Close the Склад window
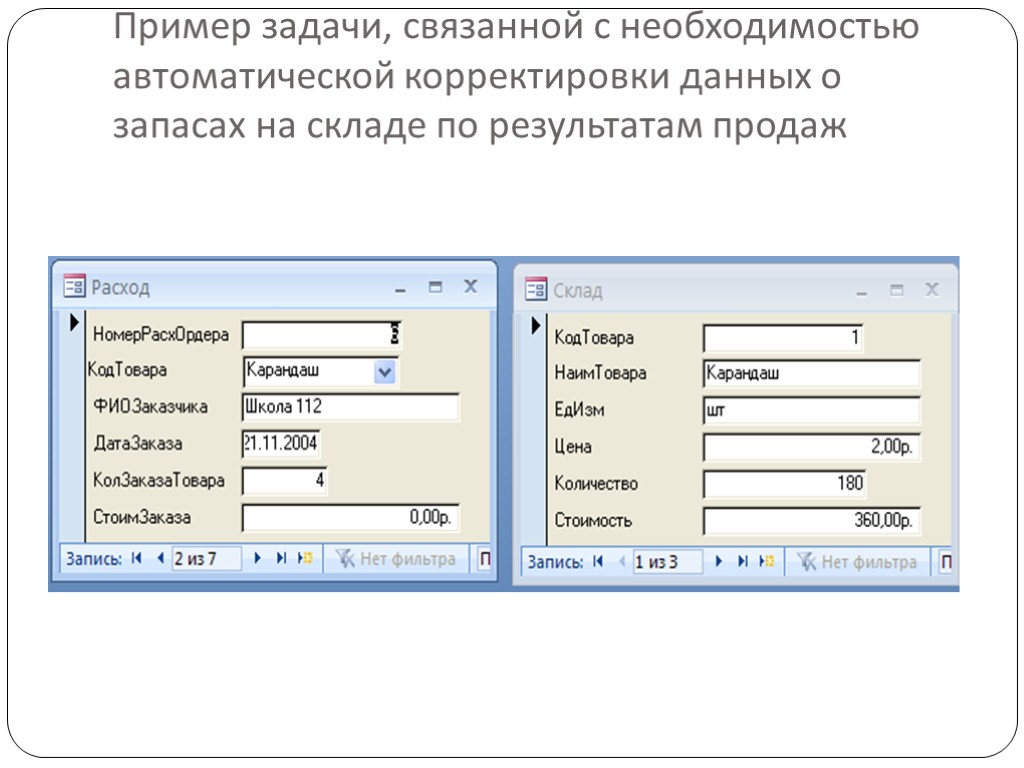The width and height of the screenshot is (1024, 768). (932, 289)
